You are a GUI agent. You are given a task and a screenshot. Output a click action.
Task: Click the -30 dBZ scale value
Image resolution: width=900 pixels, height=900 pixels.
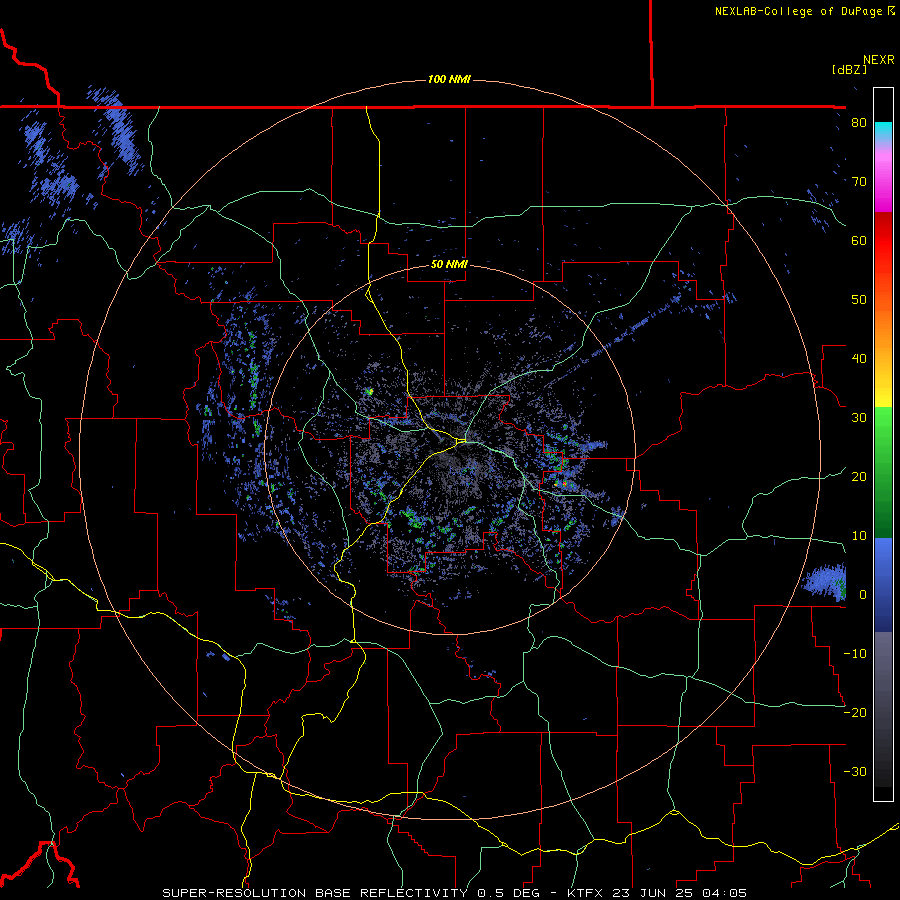855,771
